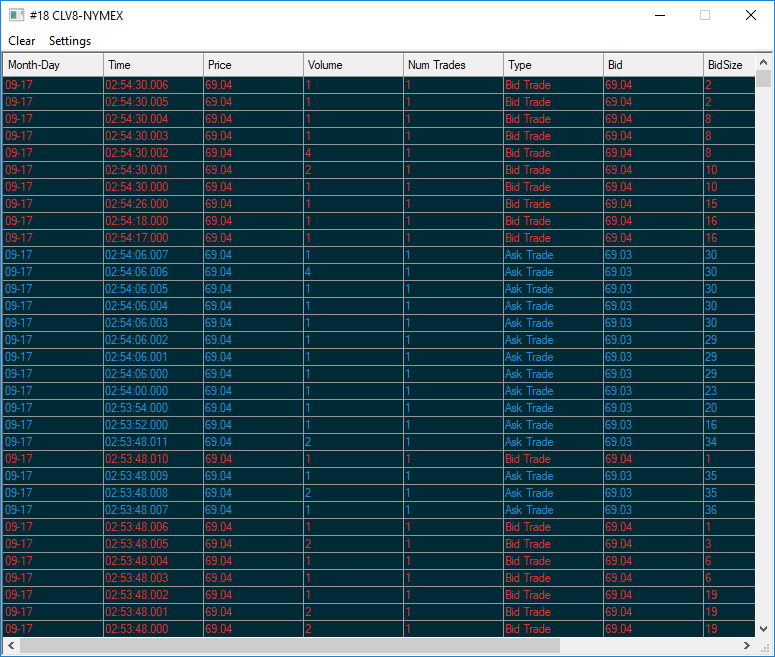Viewport: 775px width, 657px height.
Task: Click the Price column header
Action: click(253, 65)
